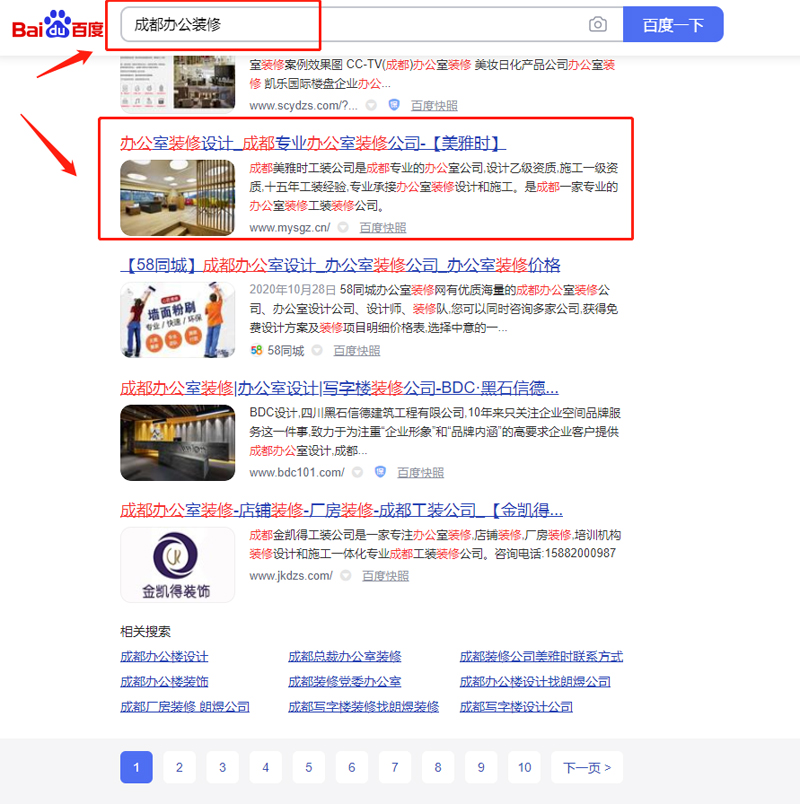Click the blue shield icon beside www.mysgz.cn
Viewport: 800px width, 804px height.
(x=345, y=226)
